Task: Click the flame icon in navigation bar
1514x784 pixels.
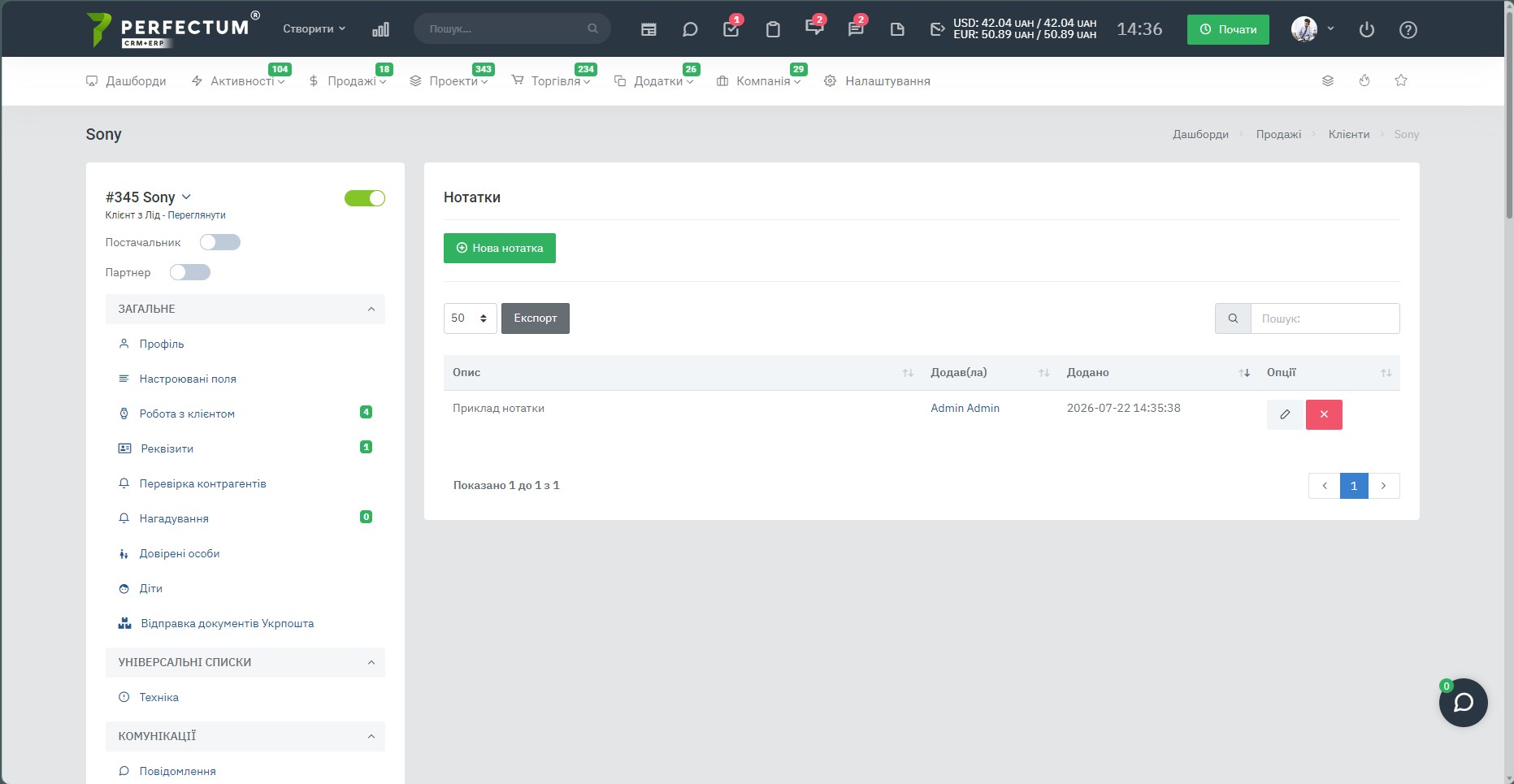Action: (1364, 80)
